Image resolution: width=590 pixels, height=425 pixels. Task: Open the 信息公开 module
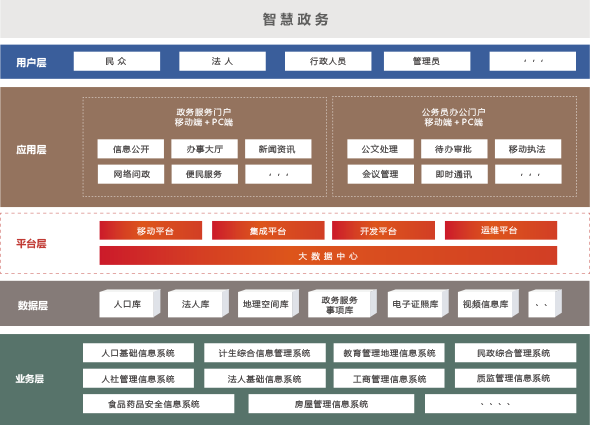tap(131, 149)
